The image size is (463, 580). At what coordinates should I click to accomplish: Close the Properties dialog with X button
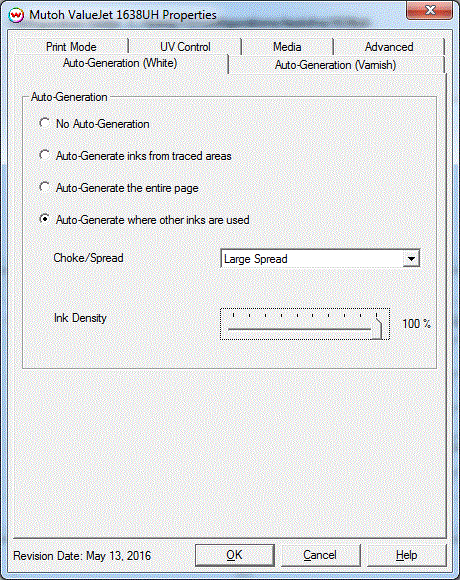coord(429,10)
